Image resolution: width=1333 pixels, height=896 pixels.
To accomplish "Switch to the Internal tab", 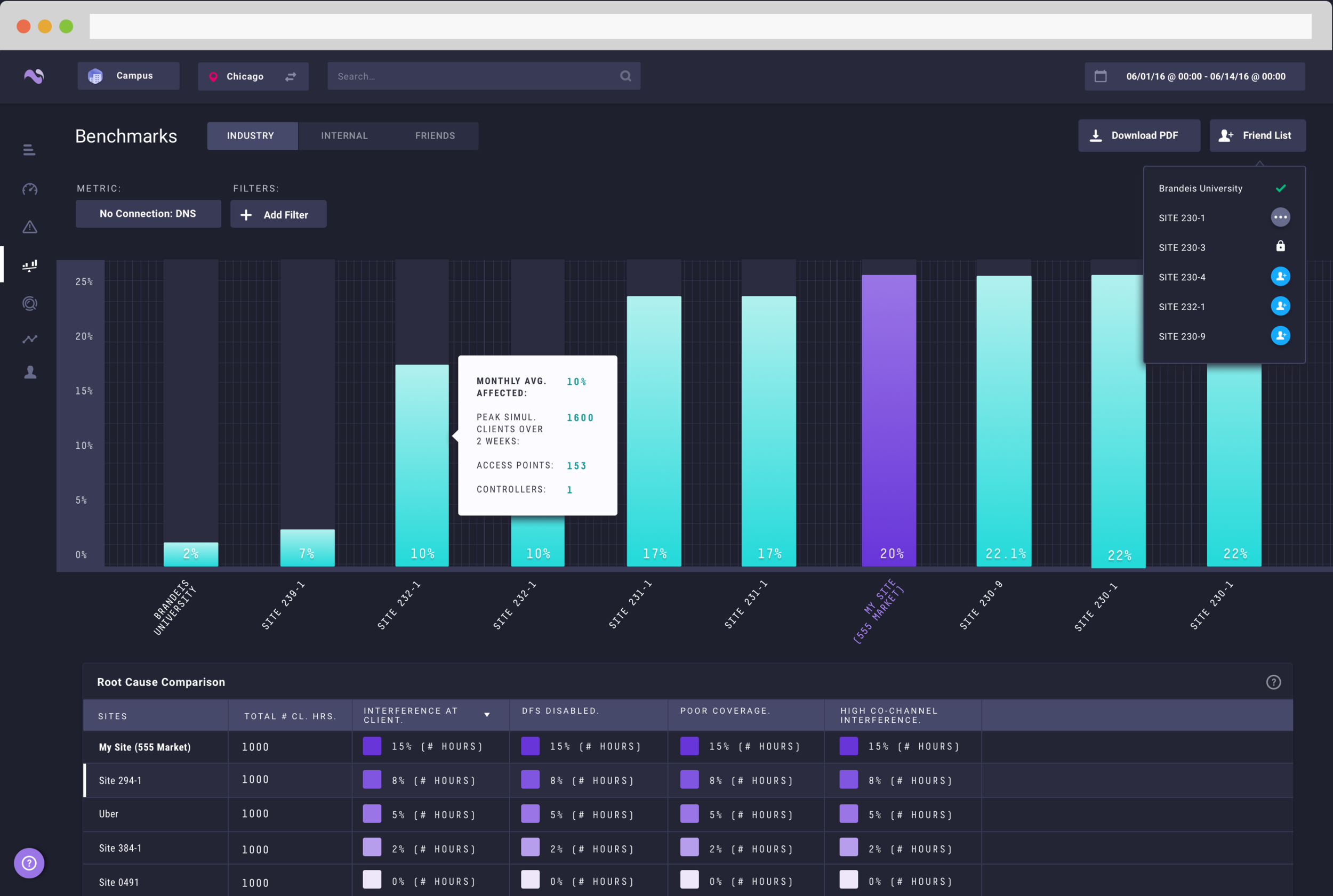I will pos(344,136).
